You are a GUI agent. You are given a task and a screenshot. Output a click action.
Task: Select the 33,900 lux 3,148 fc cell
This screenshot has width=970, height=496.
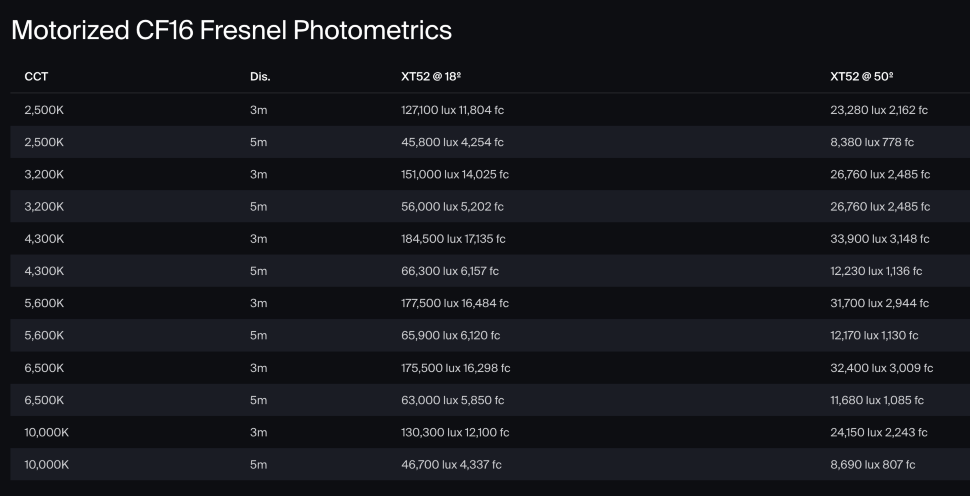click(x=880, y=239)
